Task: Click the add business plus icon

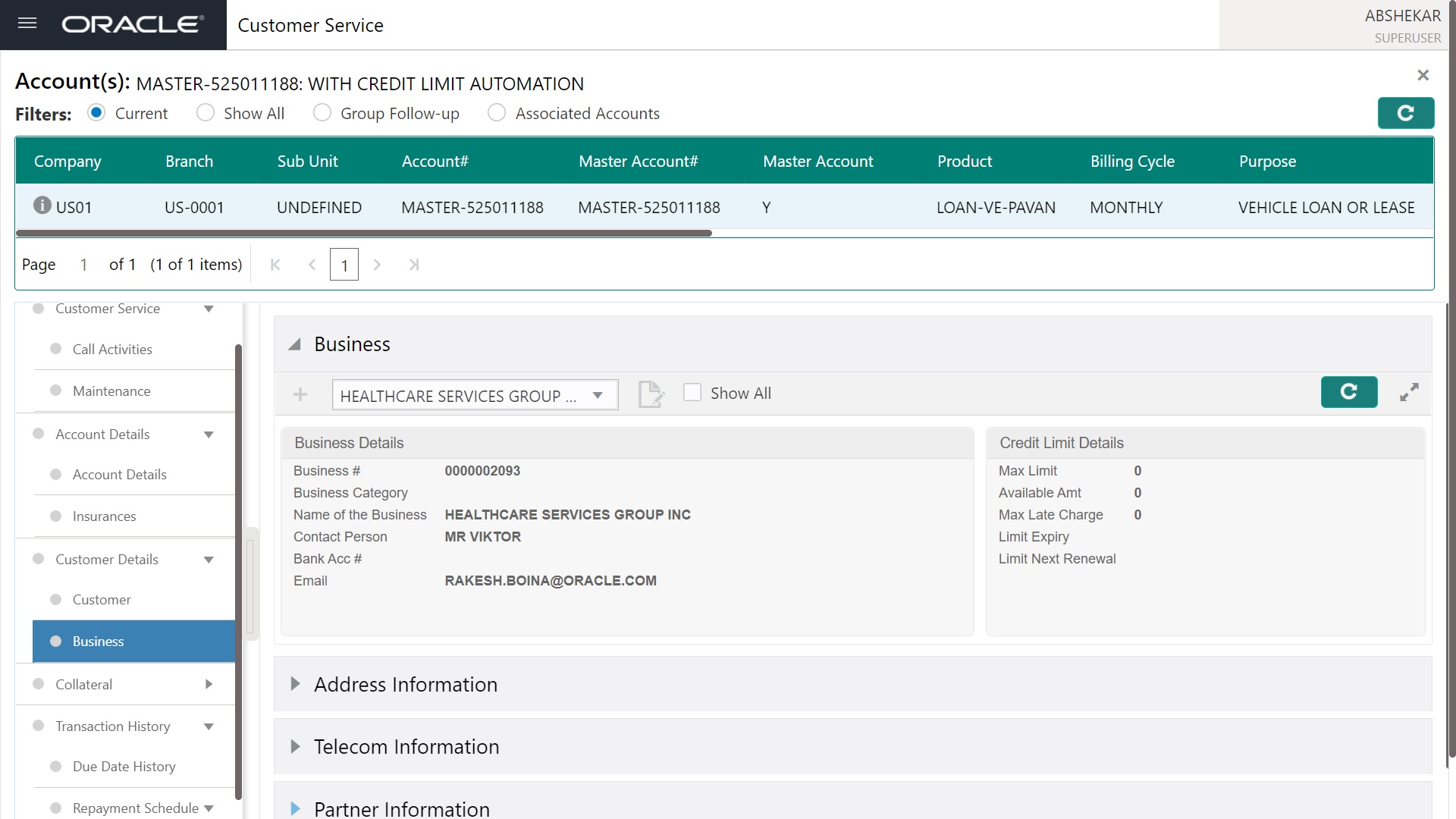Action: [300, 394]
